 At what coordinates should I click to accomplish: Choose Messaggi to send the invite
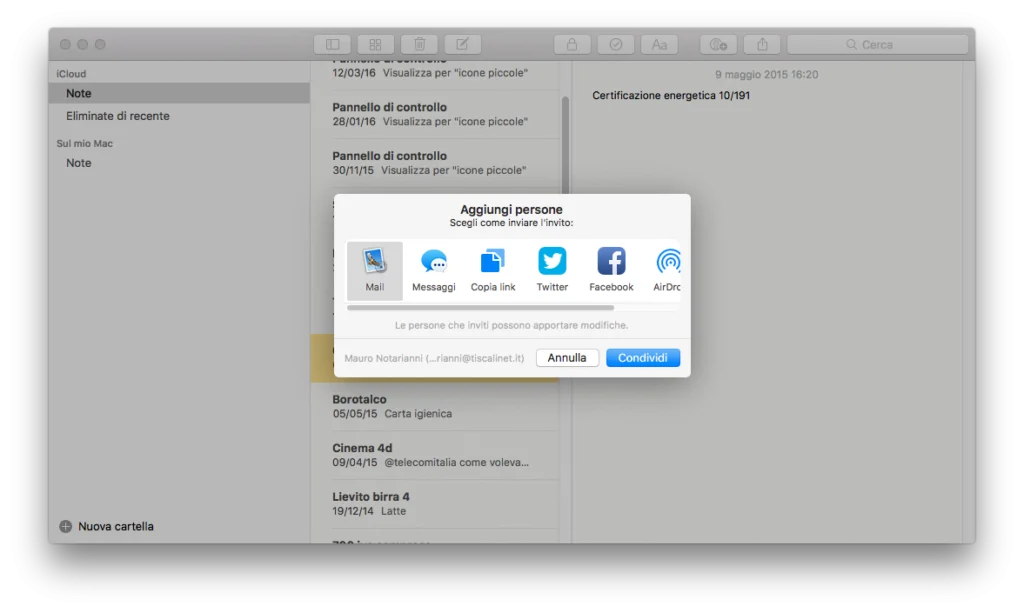(x=434, y=268)
